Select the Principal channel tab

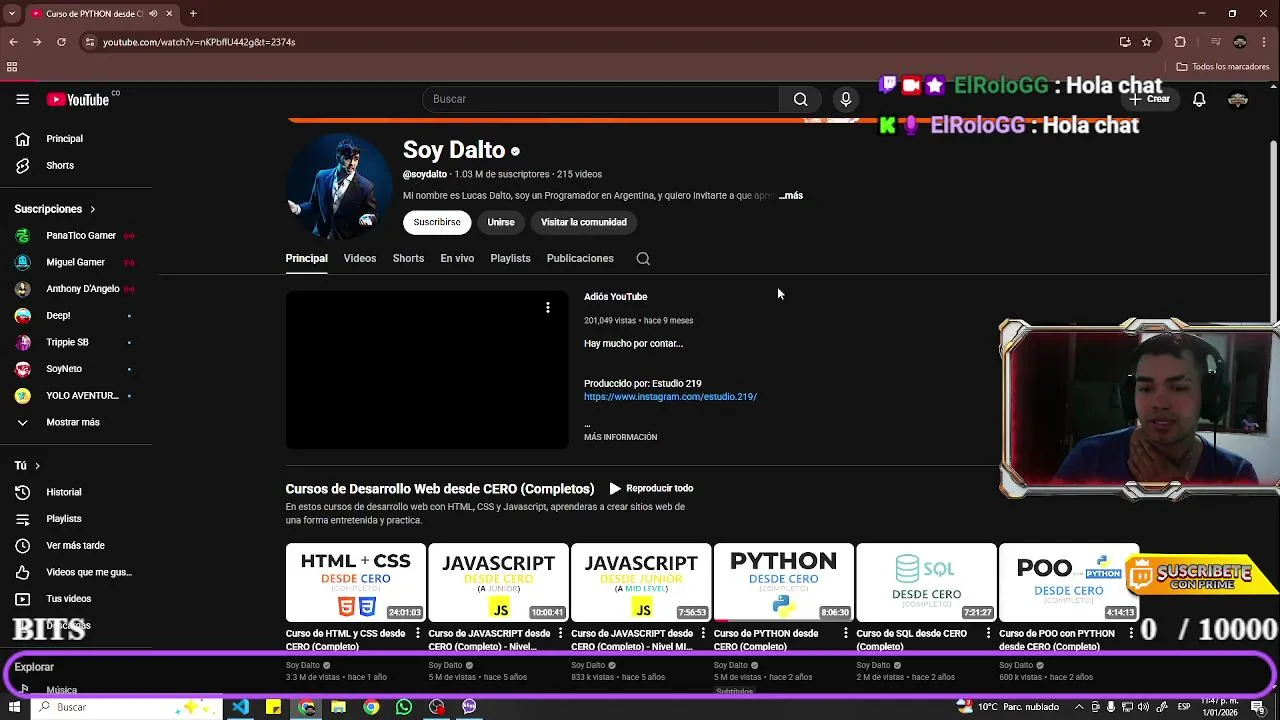click(306, 258)
